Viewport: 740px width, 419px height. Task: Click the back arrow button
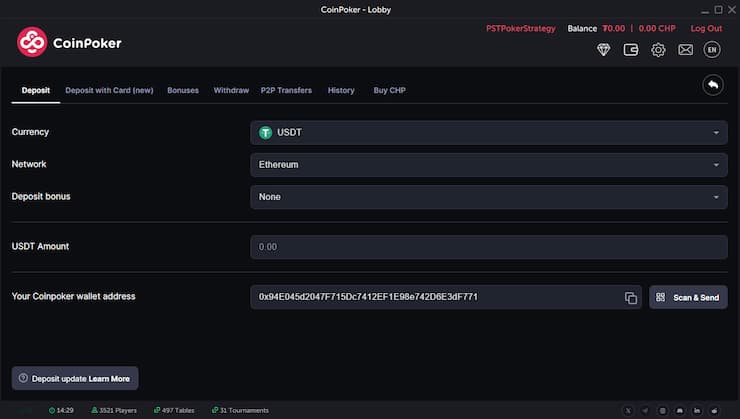pos(713,85)
